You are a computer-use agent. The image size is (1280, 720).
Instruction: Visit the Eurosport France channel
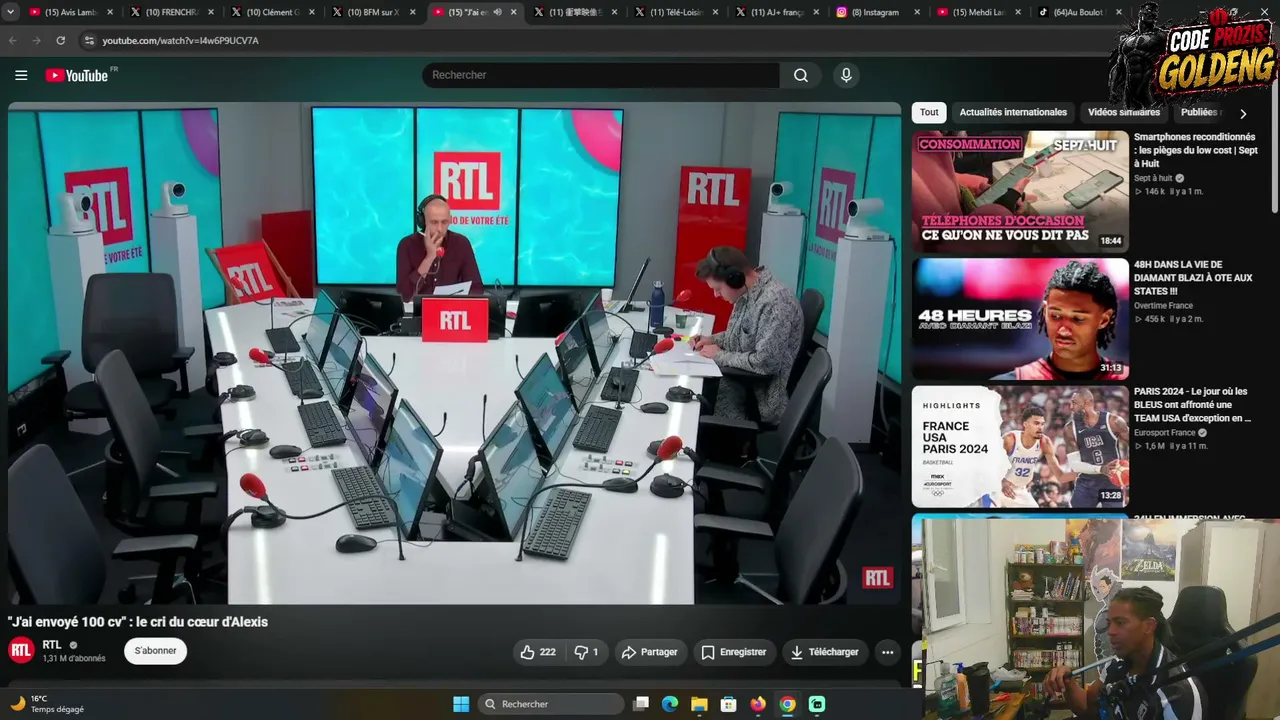(x=1165, y=433)
